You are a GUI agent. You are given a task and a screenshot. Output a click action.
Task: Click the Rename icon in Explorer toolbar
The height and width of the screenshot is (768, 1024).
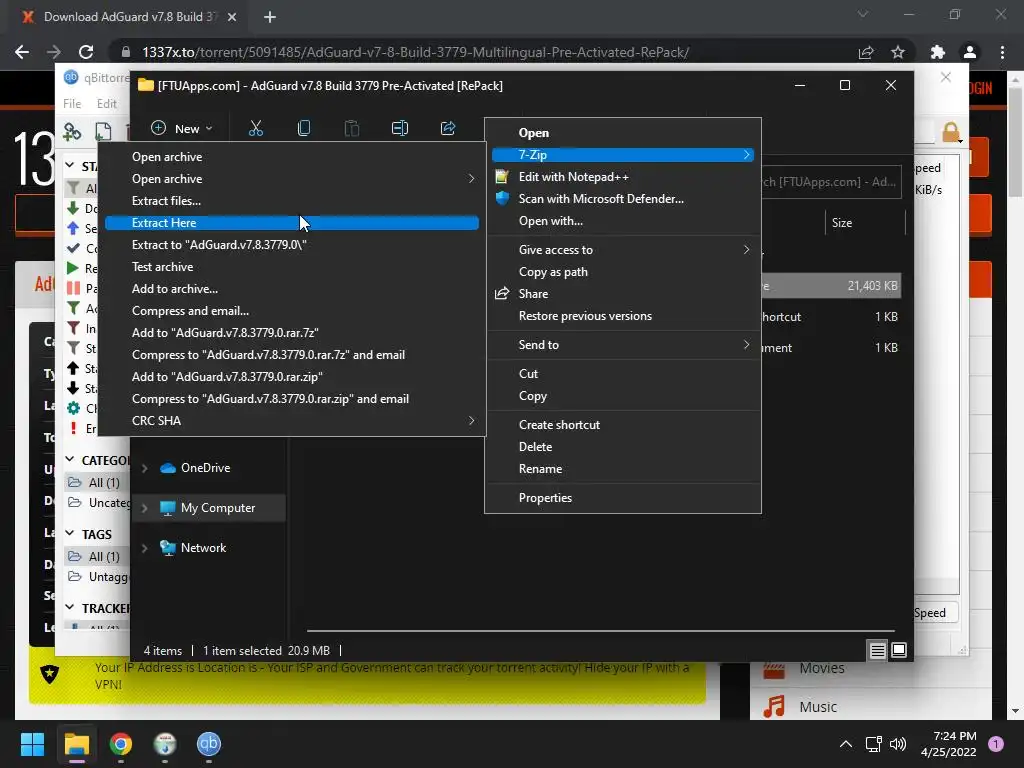(400, 128)
